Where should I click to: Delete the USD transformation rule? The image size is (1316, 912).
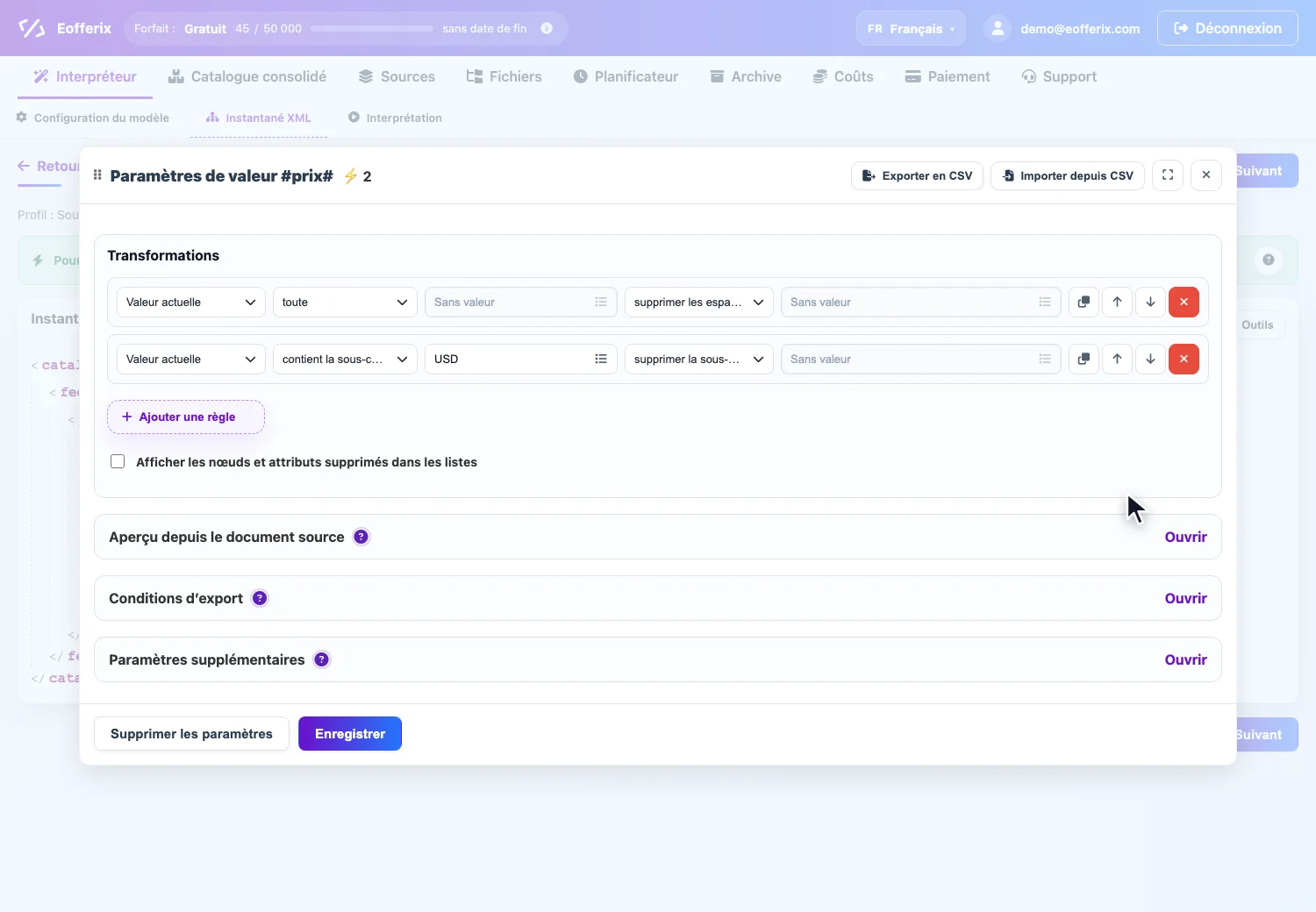[x=1184, y=360]
